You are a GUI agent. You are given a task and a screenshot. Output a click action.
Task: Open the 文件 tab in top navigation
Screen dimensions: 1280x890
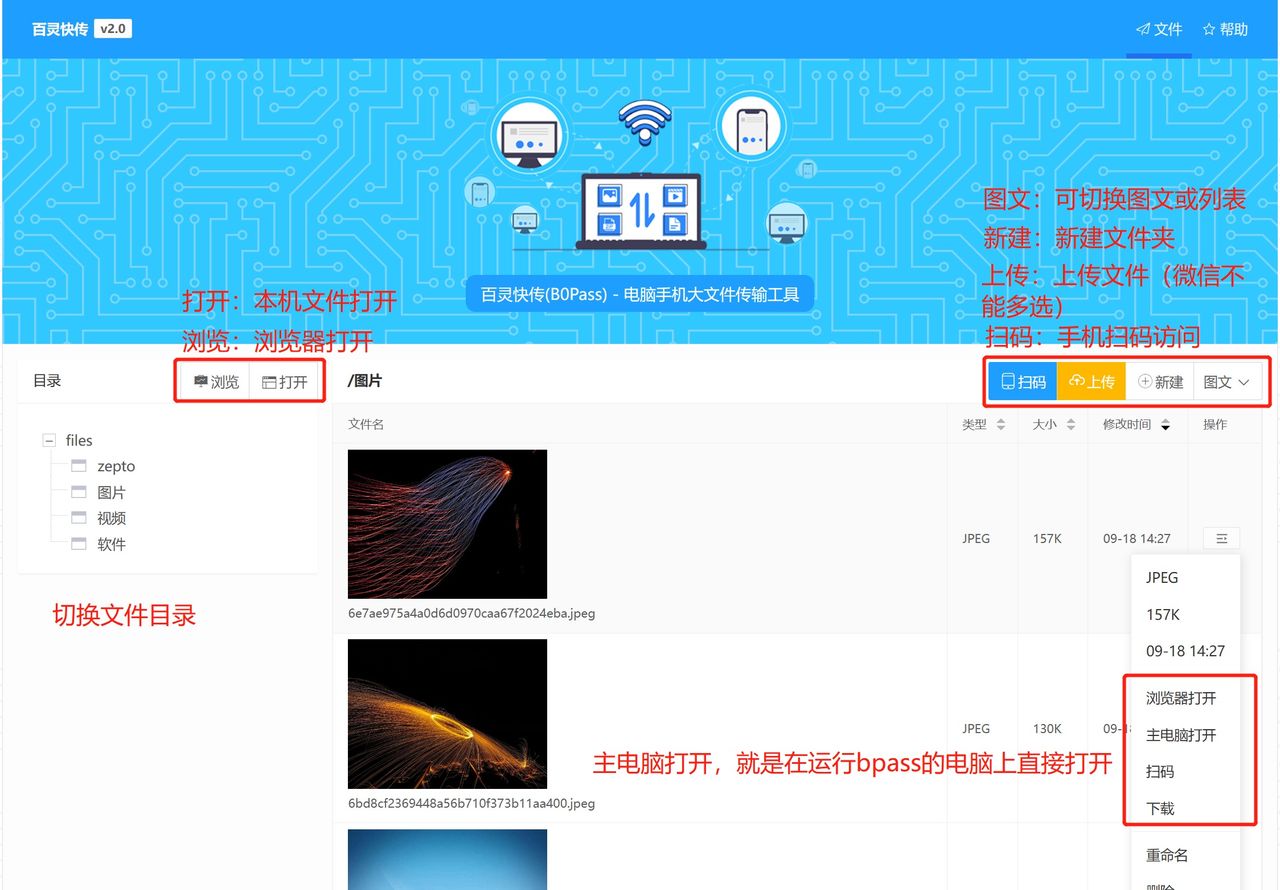tap(1159, 29)
